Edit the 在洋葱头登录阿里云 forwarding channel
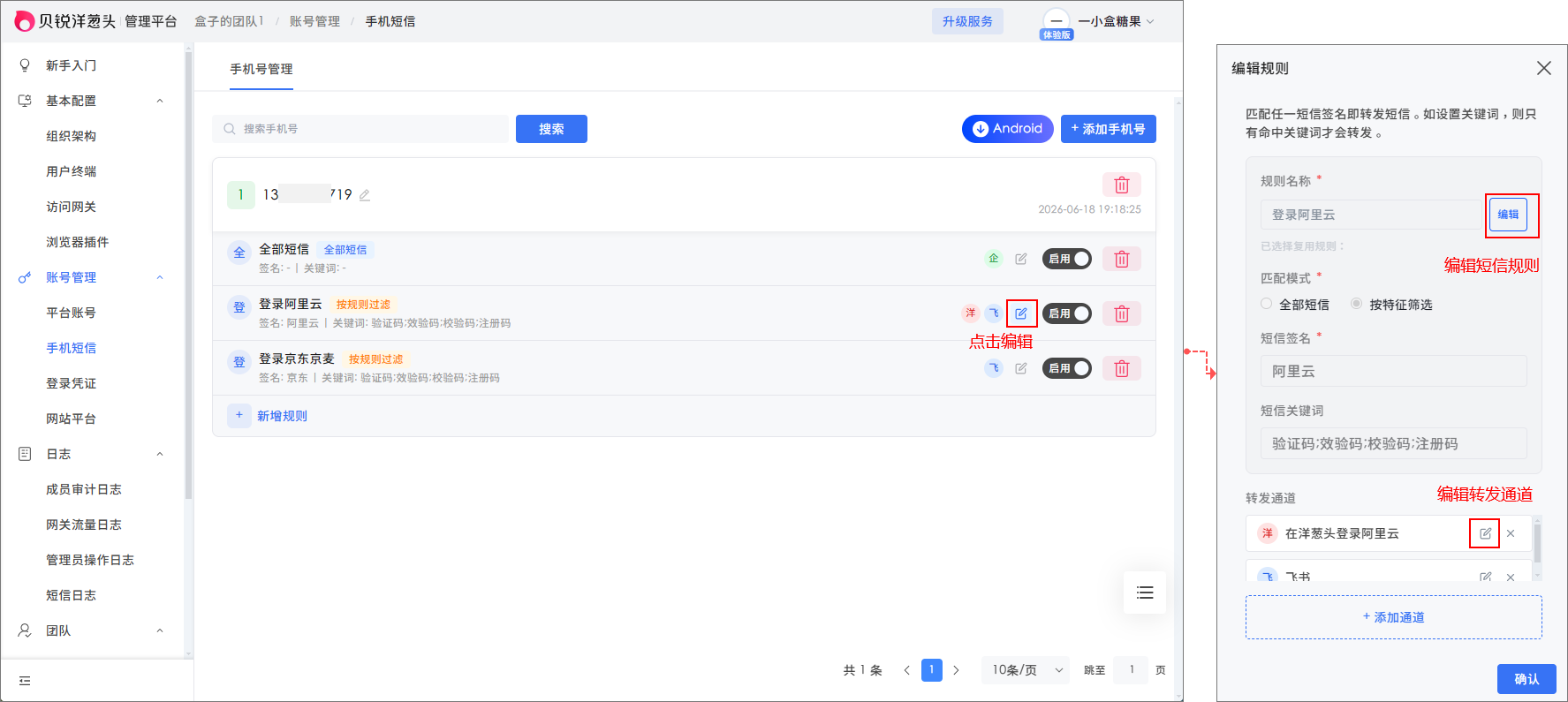1568x702 pixels. tap(1485, 533)
